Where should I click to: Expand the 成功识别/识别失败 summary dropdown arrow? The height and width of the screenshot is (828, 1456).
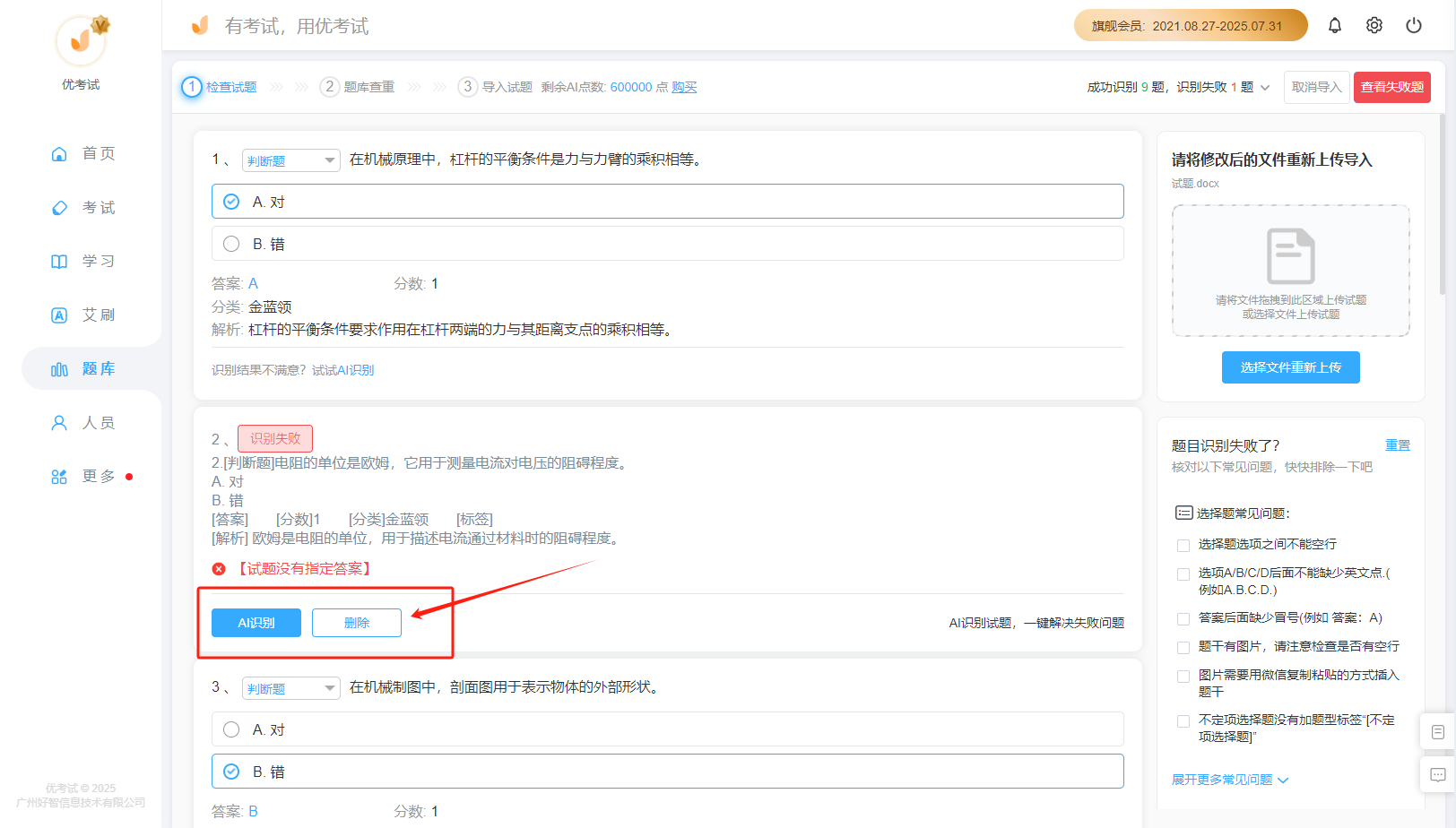(x=1265, y=88)
